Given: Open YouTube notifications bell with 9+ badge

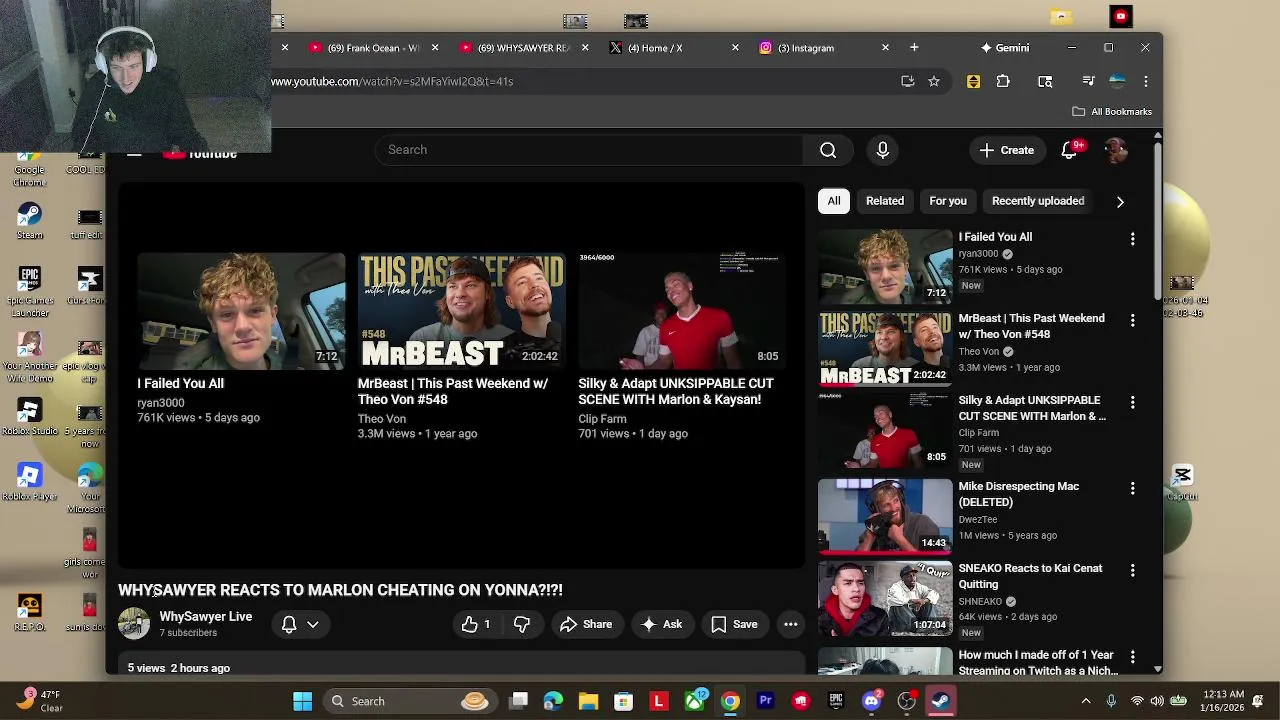Looking at the screenshot, I should click(1069, 150).
